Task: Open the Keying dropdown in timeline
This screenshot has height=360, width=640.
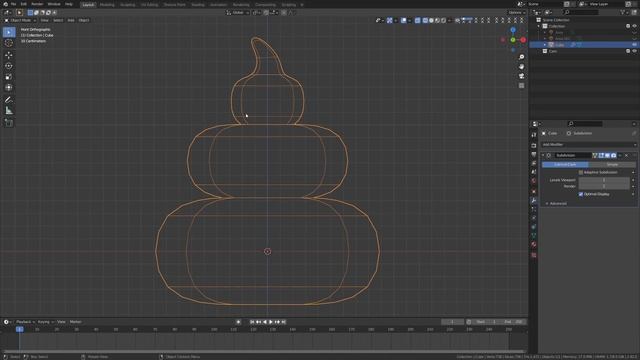Action: point(45,322)
